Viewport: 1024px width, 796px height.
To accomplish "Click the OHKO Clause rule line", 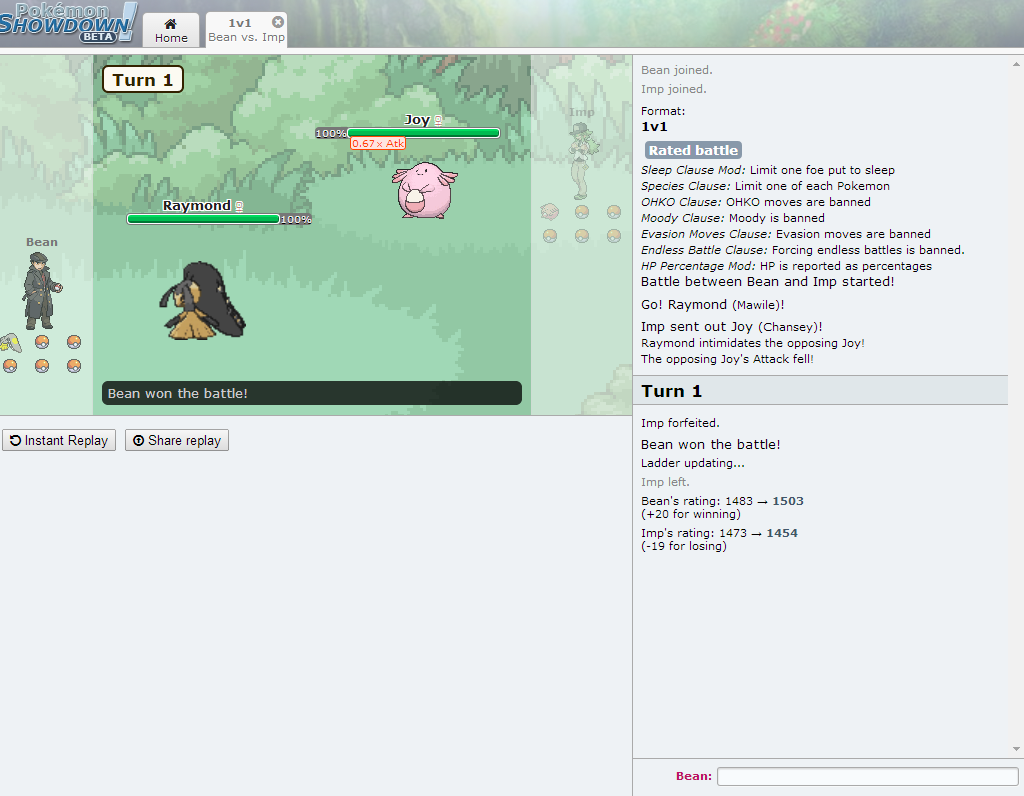I will point(756,202).
